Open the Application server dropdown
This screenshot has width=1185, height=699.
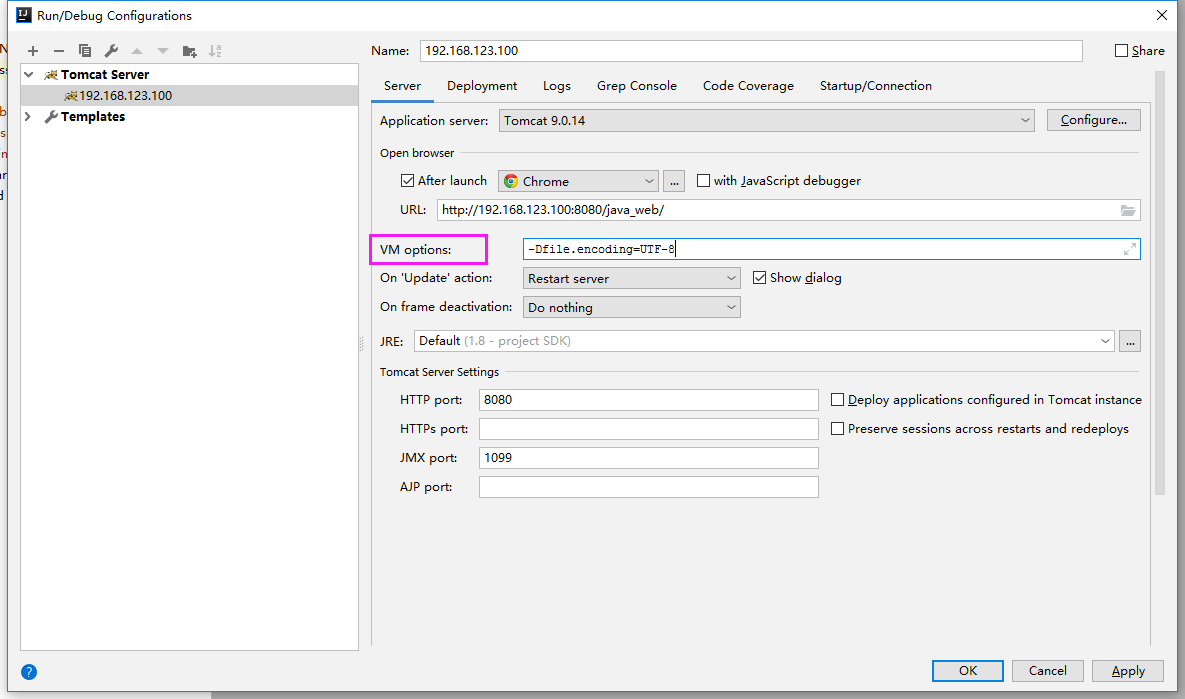tap(1024, 119)
